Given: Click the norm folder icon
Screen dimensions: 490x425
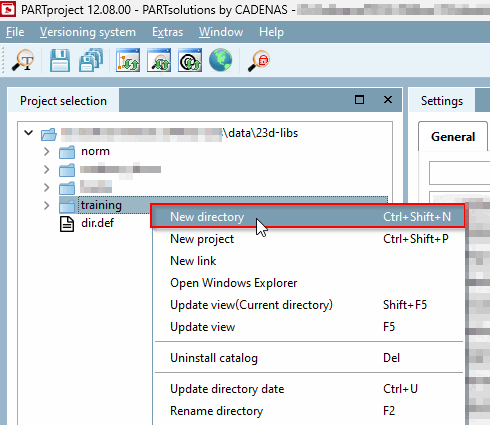Looking at the screenshot, I should [x=67, y=152].
